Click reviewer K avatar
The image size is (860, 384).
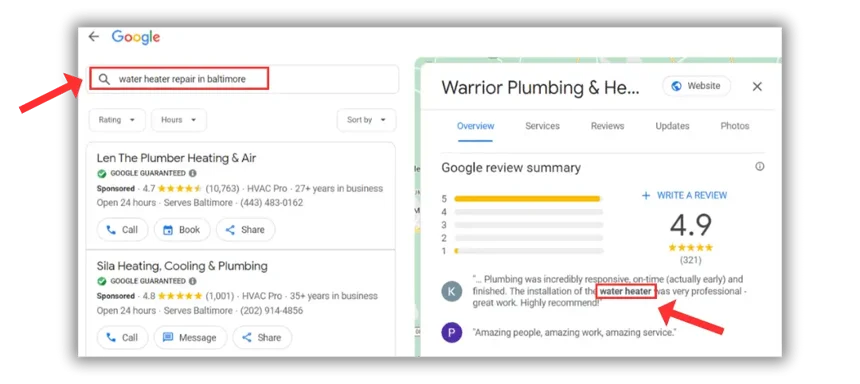pos(452,291)
